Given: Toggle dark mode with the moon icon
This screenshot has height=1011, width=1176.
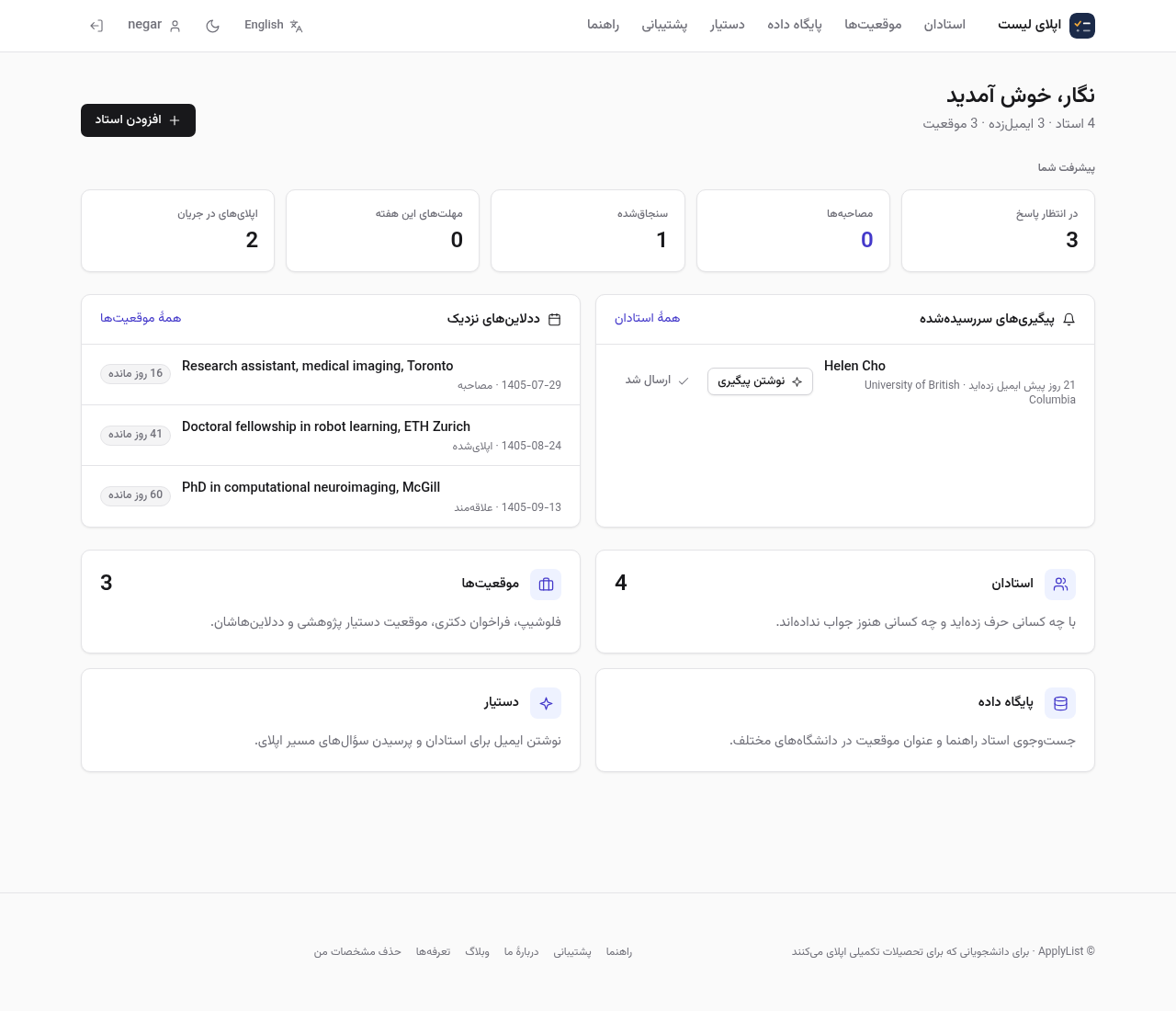Looking at the screenshot, I should tap(213, 26).
